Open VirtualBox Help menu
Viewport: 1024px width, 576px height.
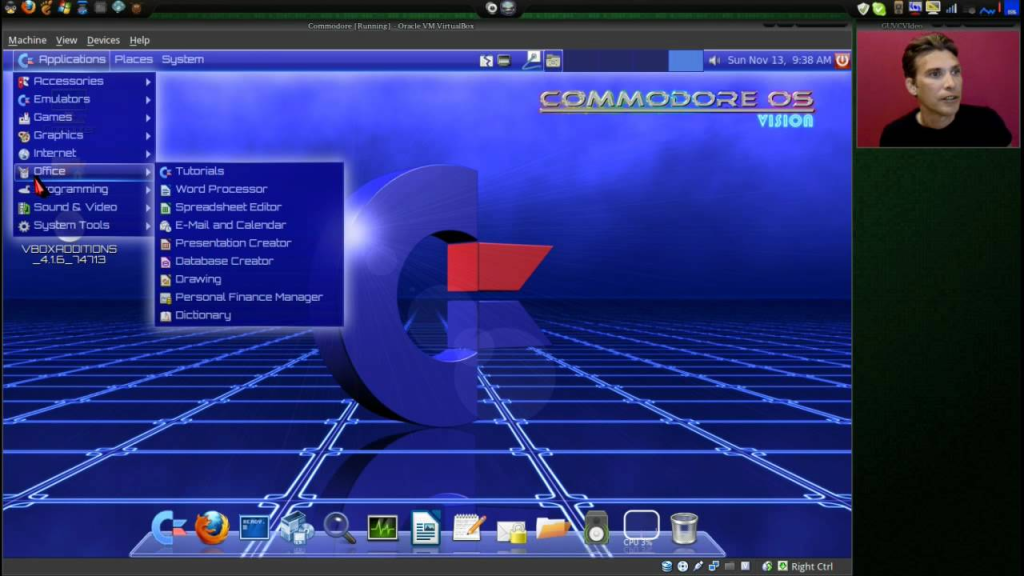pyautogui.click(x=139, y=40)
